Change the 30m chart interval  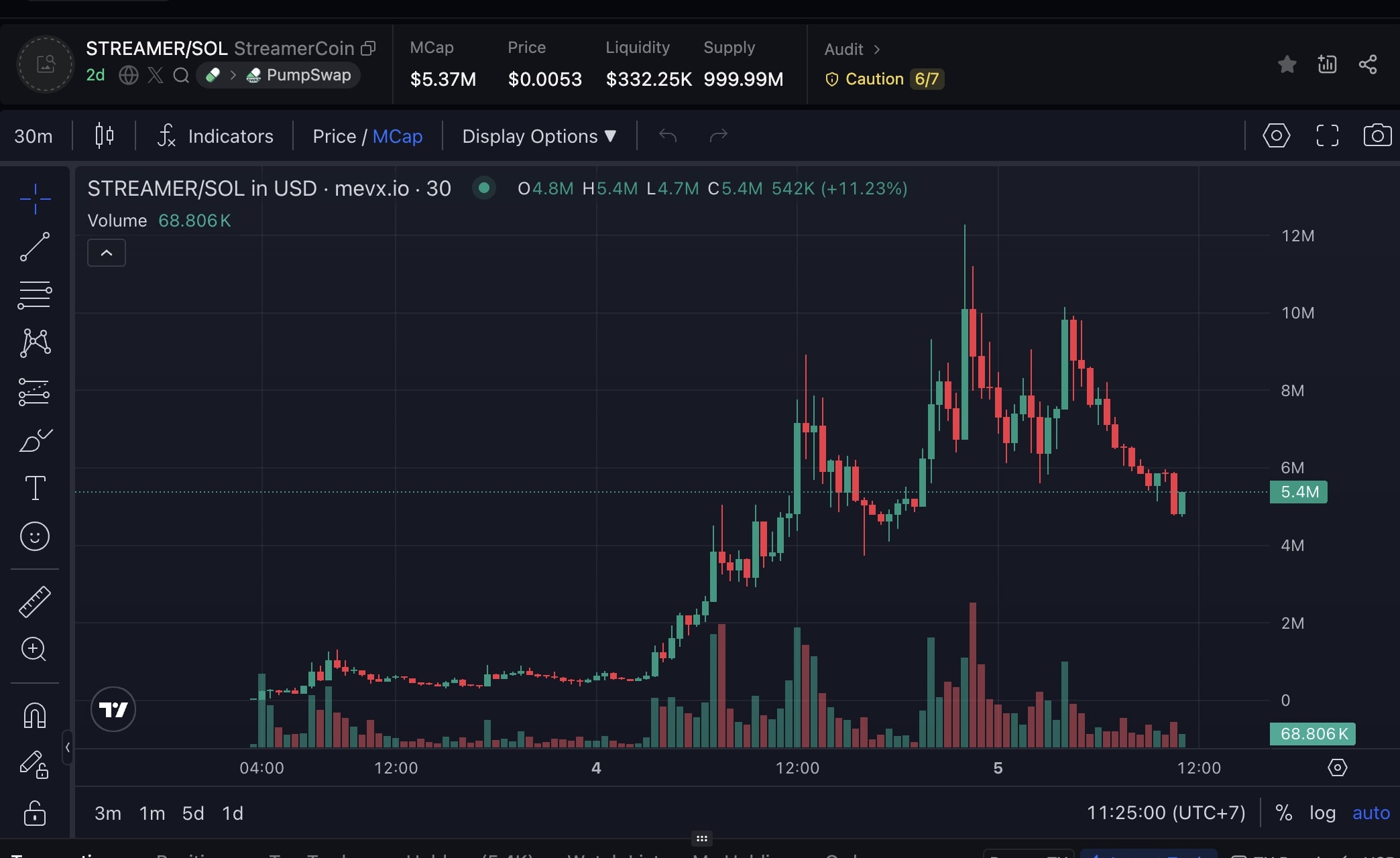click(34, 136)
